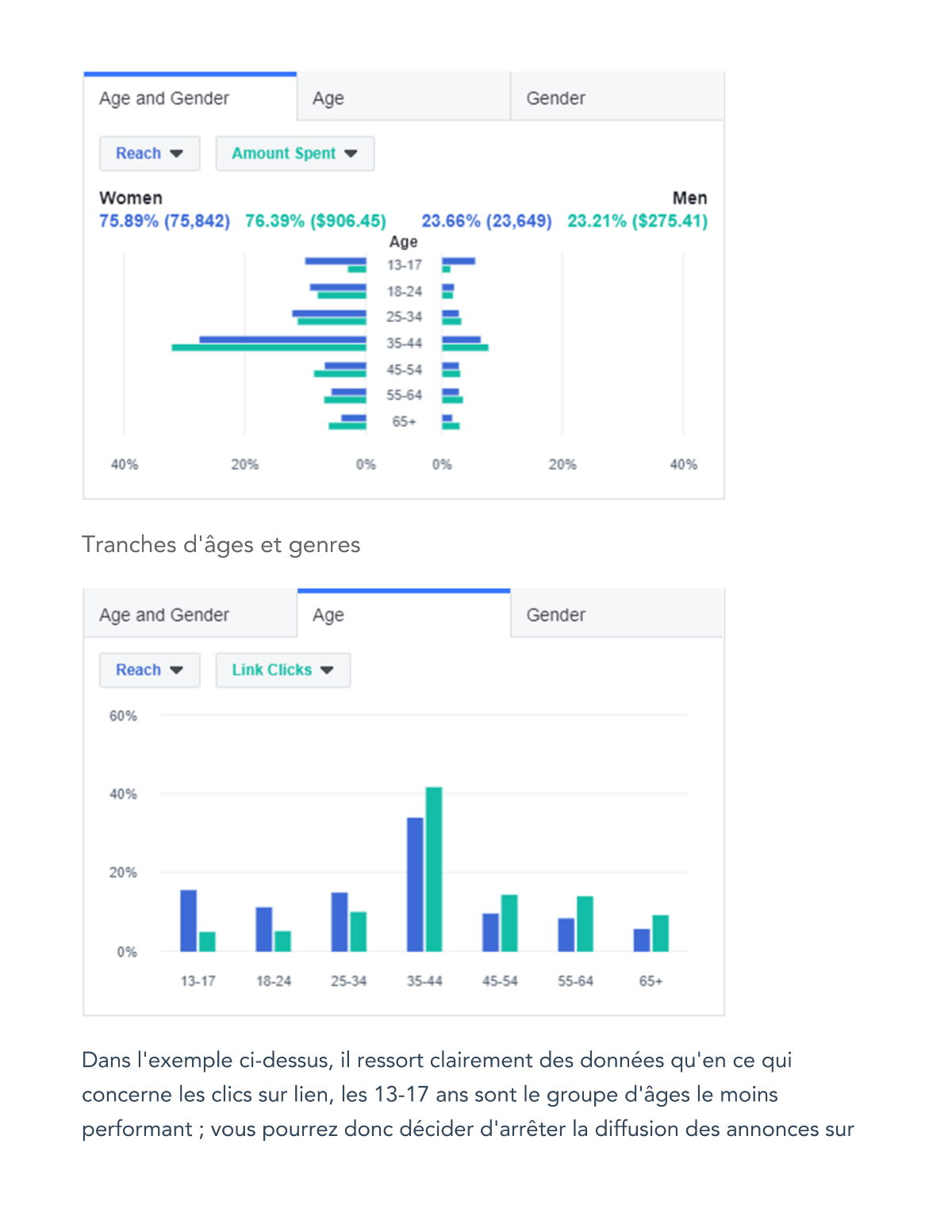This screenshot has width=952, height=1232.
Task: Switch to the Age tab above the Amount Spent chart
Action: (x=403, y=98)
